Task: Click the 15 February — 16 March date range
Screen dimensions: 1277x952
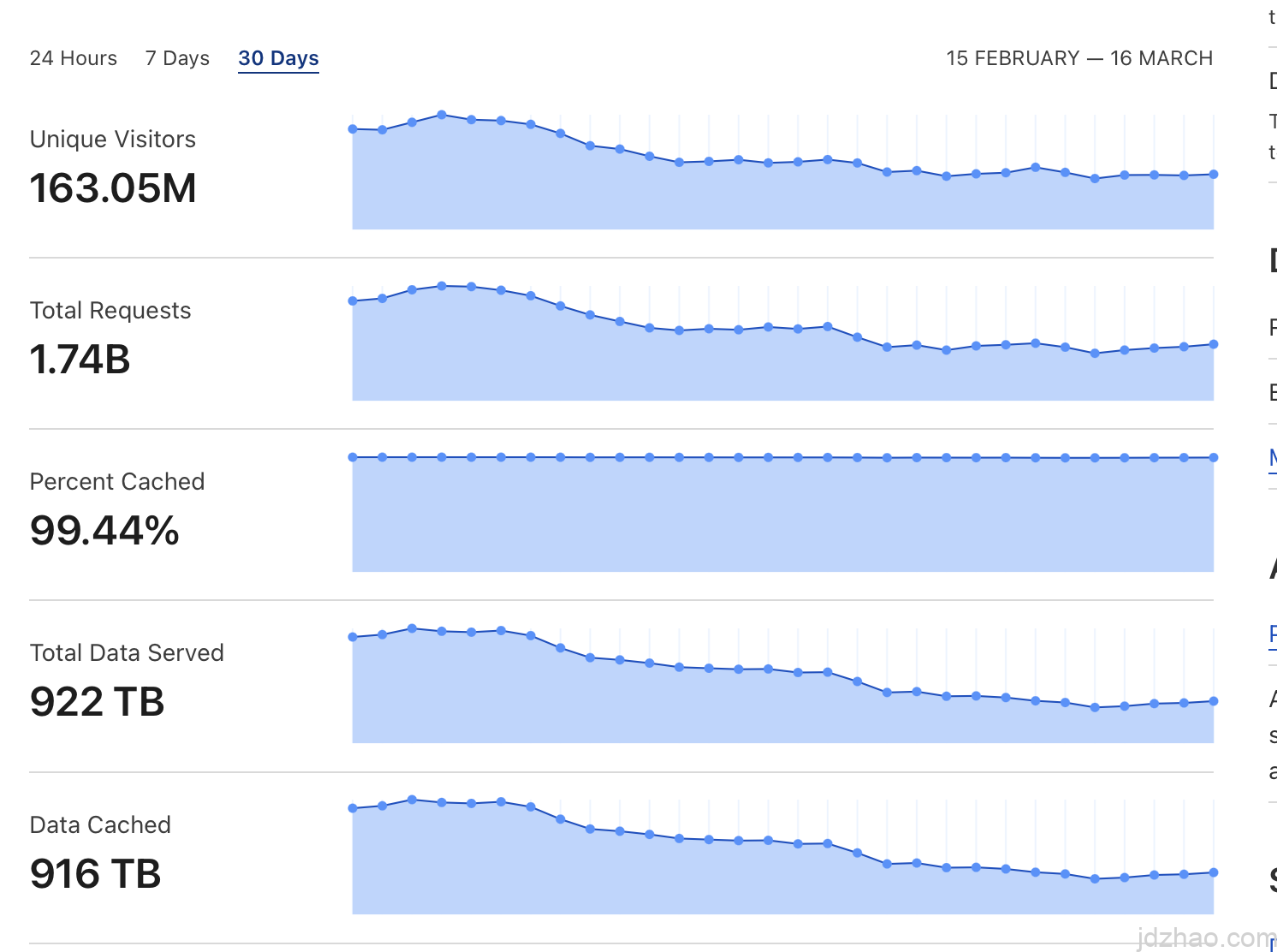Action: click(1079, 58)
